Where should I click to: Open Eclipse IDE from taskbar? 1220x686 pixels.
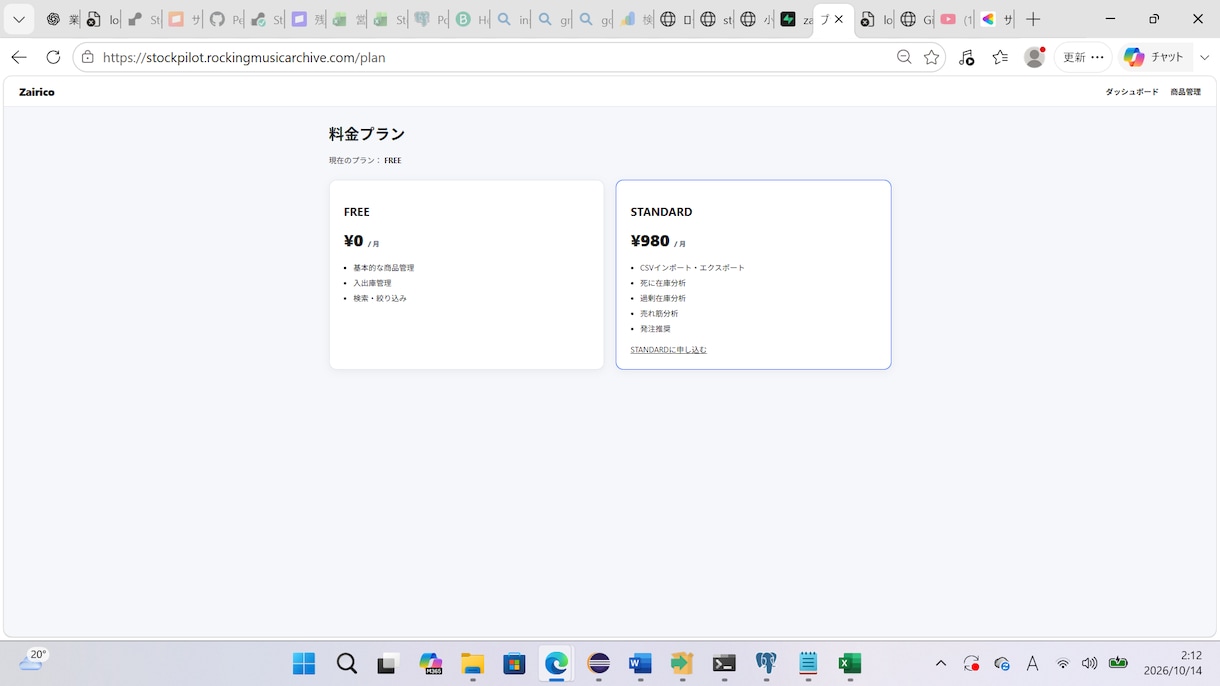[598, 663]
